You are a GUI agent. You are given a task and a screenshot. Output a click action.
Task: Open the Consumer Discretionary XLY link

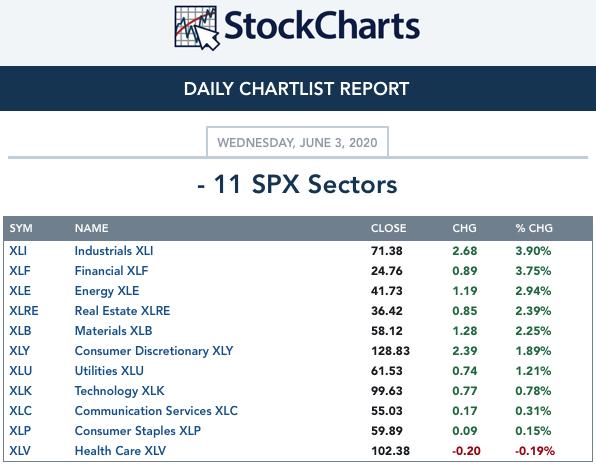tap(154, 351)
